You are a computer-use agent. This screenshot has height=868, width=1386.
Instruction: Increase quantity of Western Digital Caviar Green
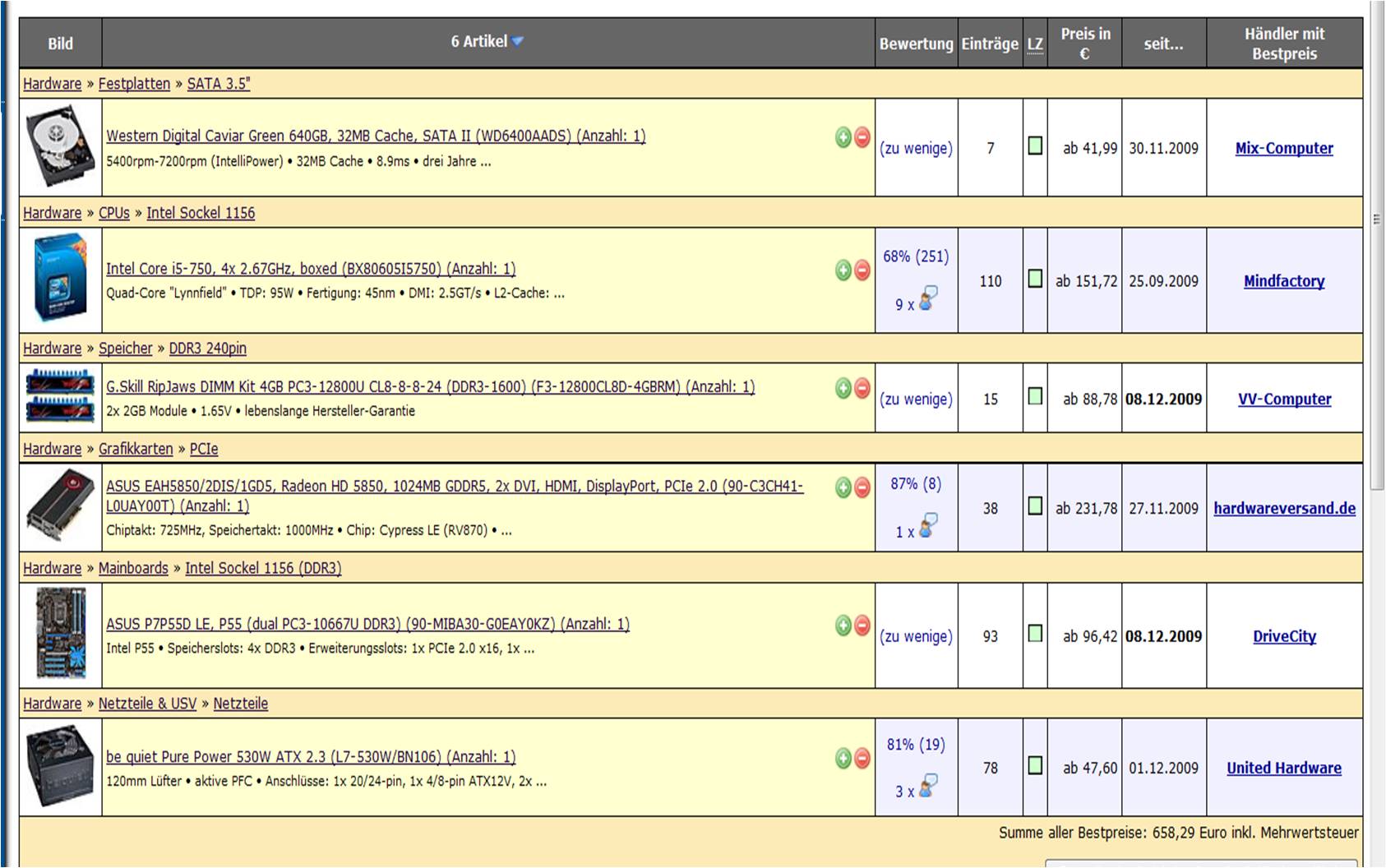tap(843, 137)
